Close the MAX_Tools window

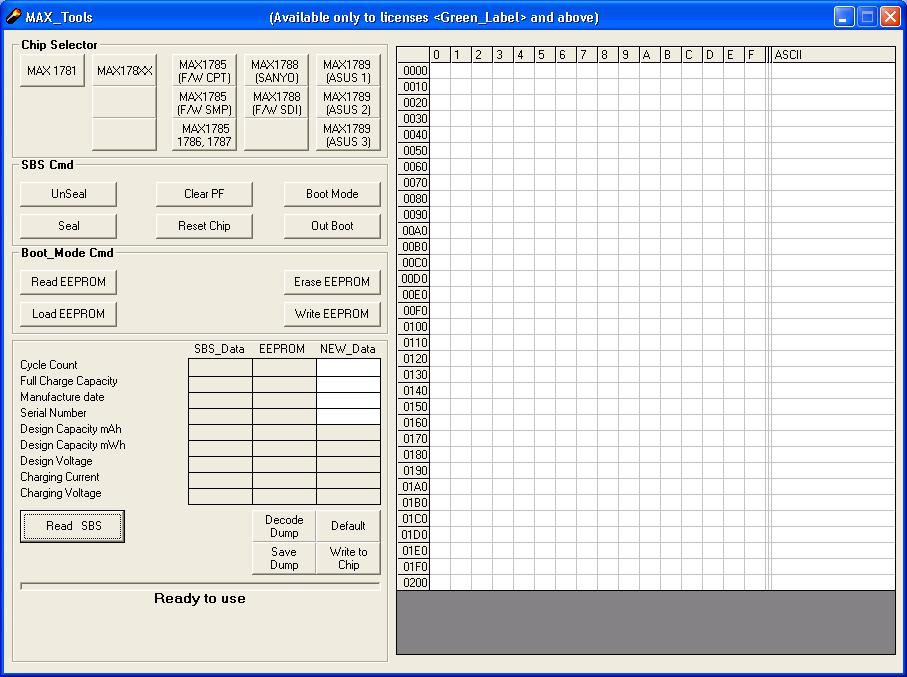(x=890, y=17)
